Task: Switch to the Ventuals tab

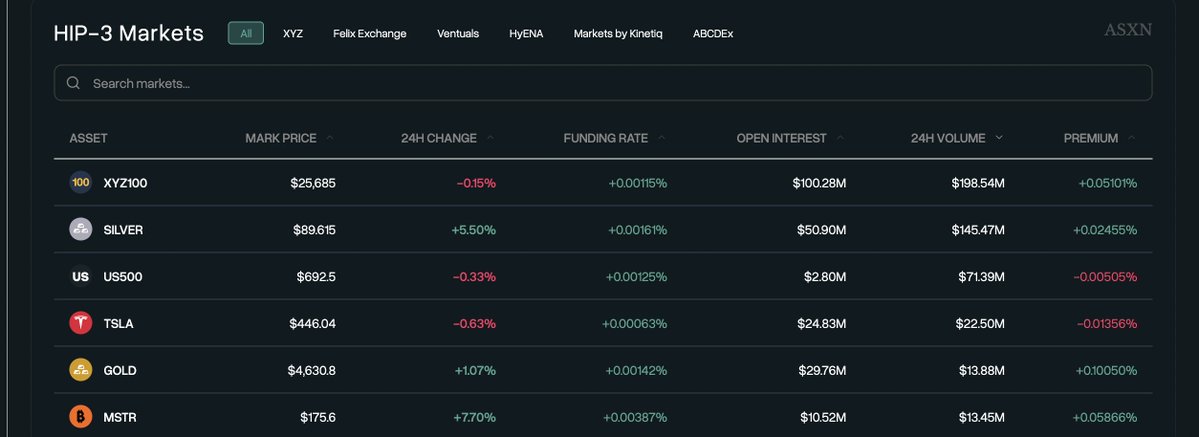Action: (458, 34)
